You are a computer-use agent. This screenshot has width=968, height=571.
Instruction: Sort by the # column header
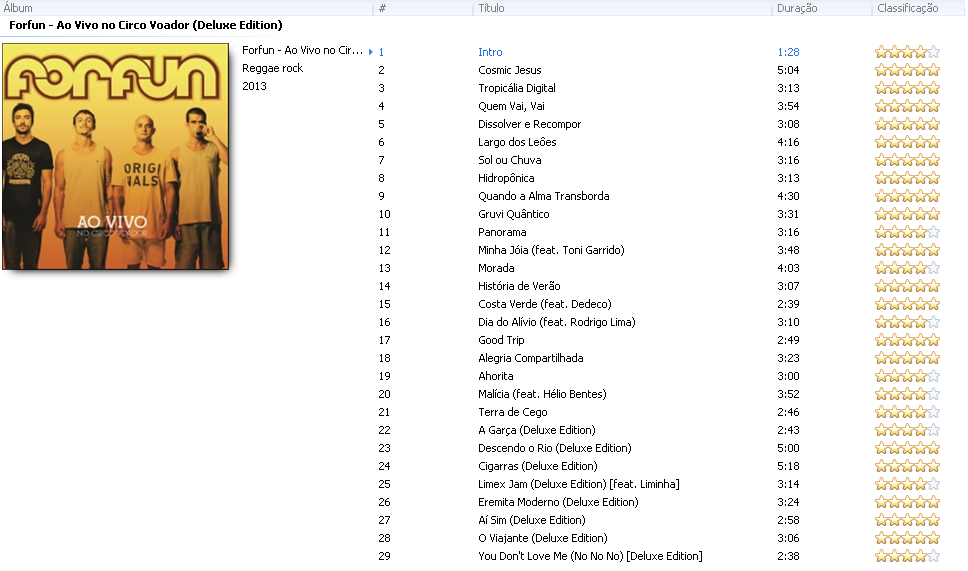(382, 8)
